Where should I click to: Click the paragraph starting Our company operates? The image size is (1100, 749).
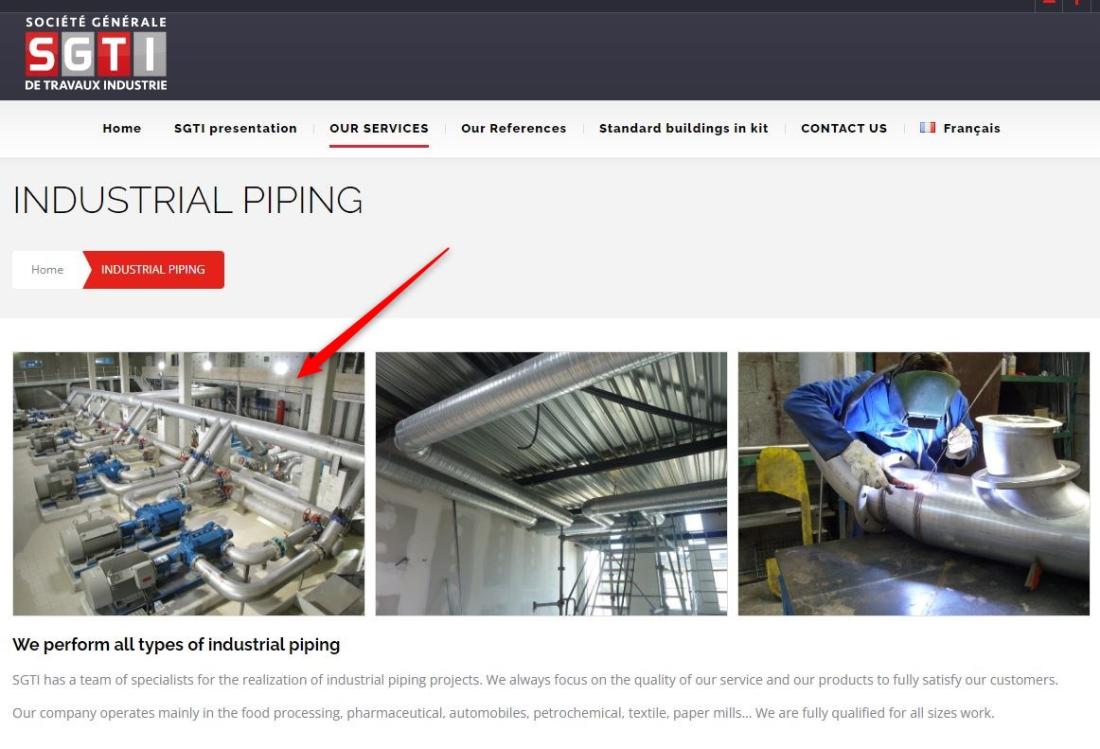click(x=503, y=713)
